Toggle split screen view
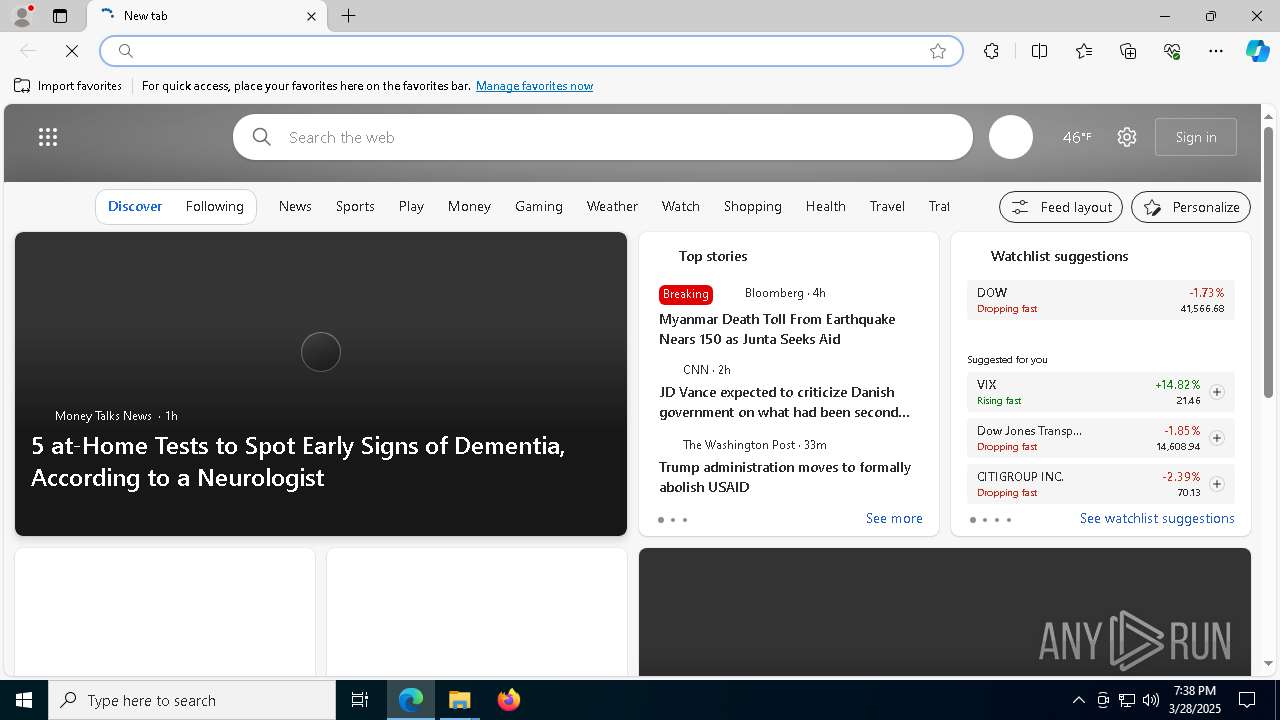 1039,51
